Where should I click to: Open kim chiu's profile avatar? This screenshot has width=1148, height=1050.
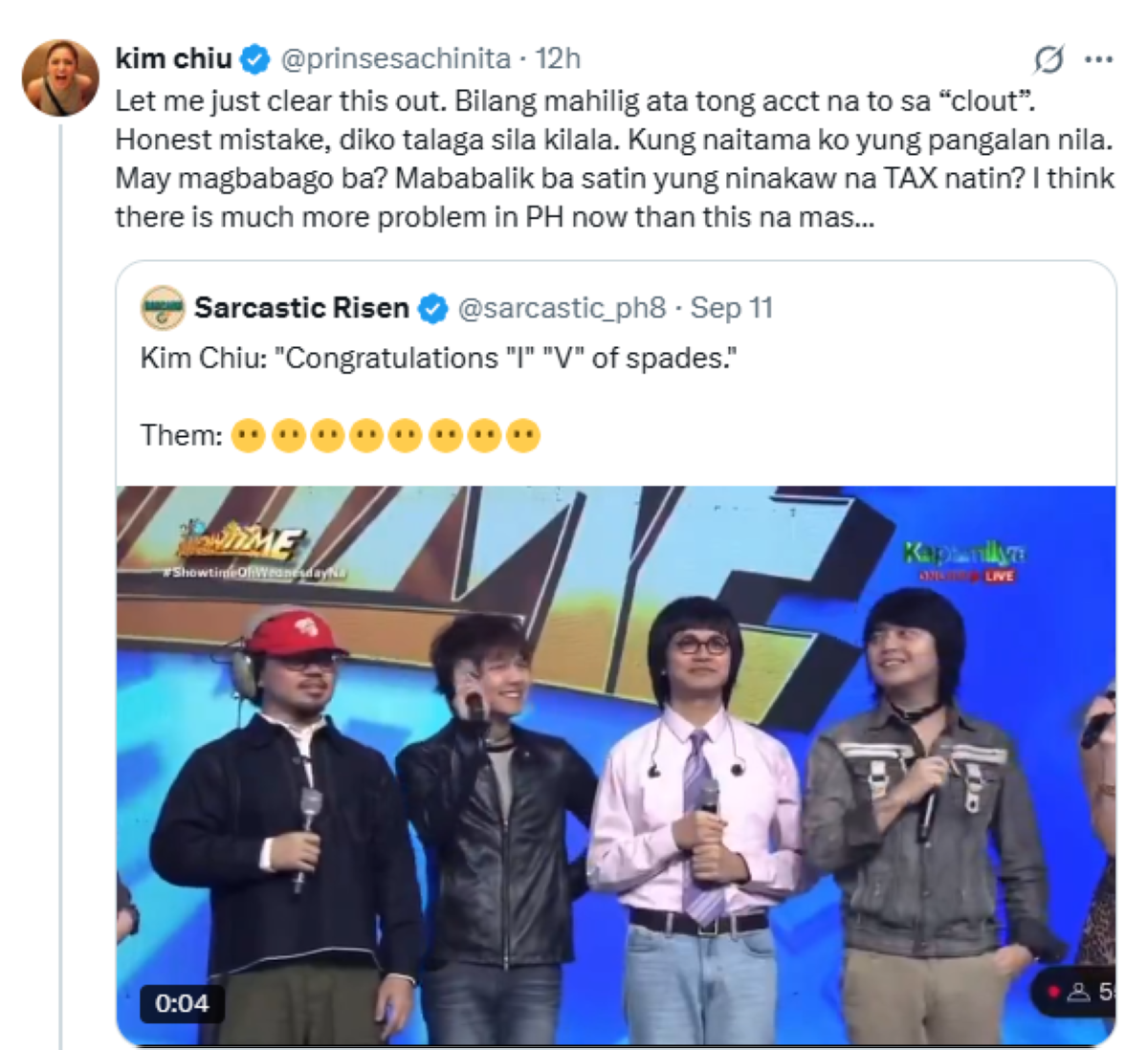coord(61,77)
